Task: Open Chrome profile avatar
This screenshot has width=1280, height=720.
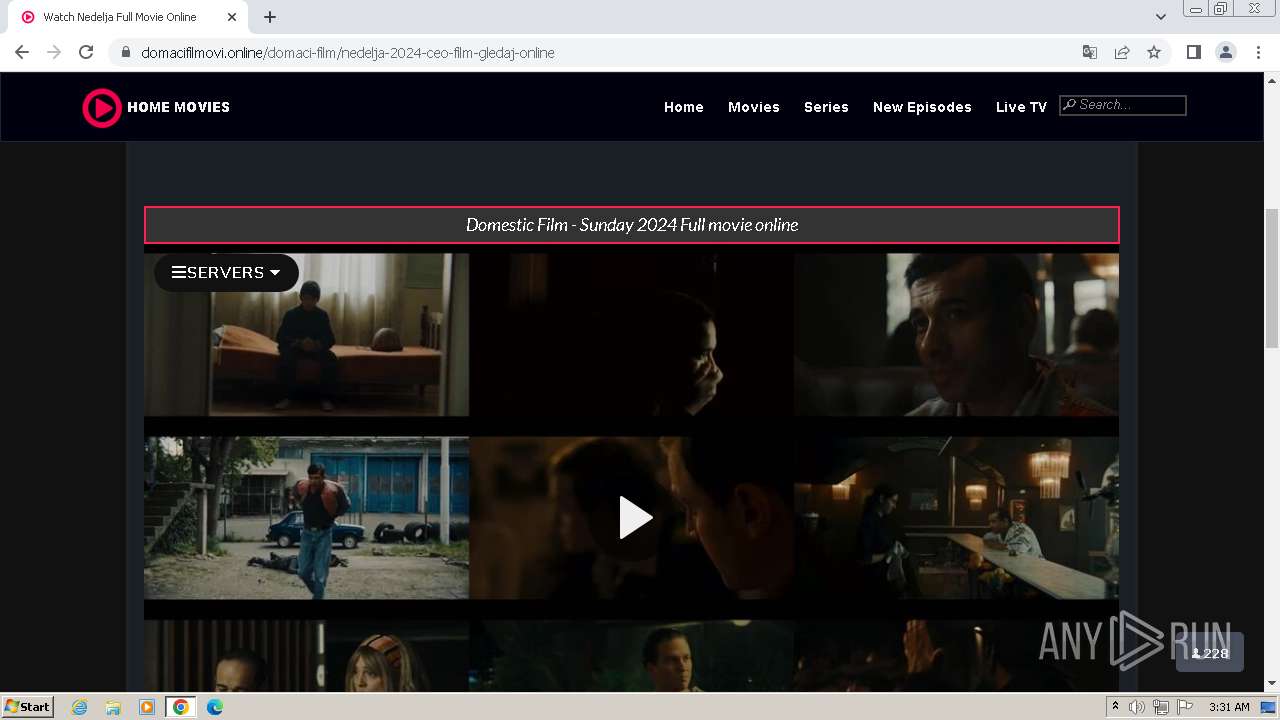Action: point(1226,52)
